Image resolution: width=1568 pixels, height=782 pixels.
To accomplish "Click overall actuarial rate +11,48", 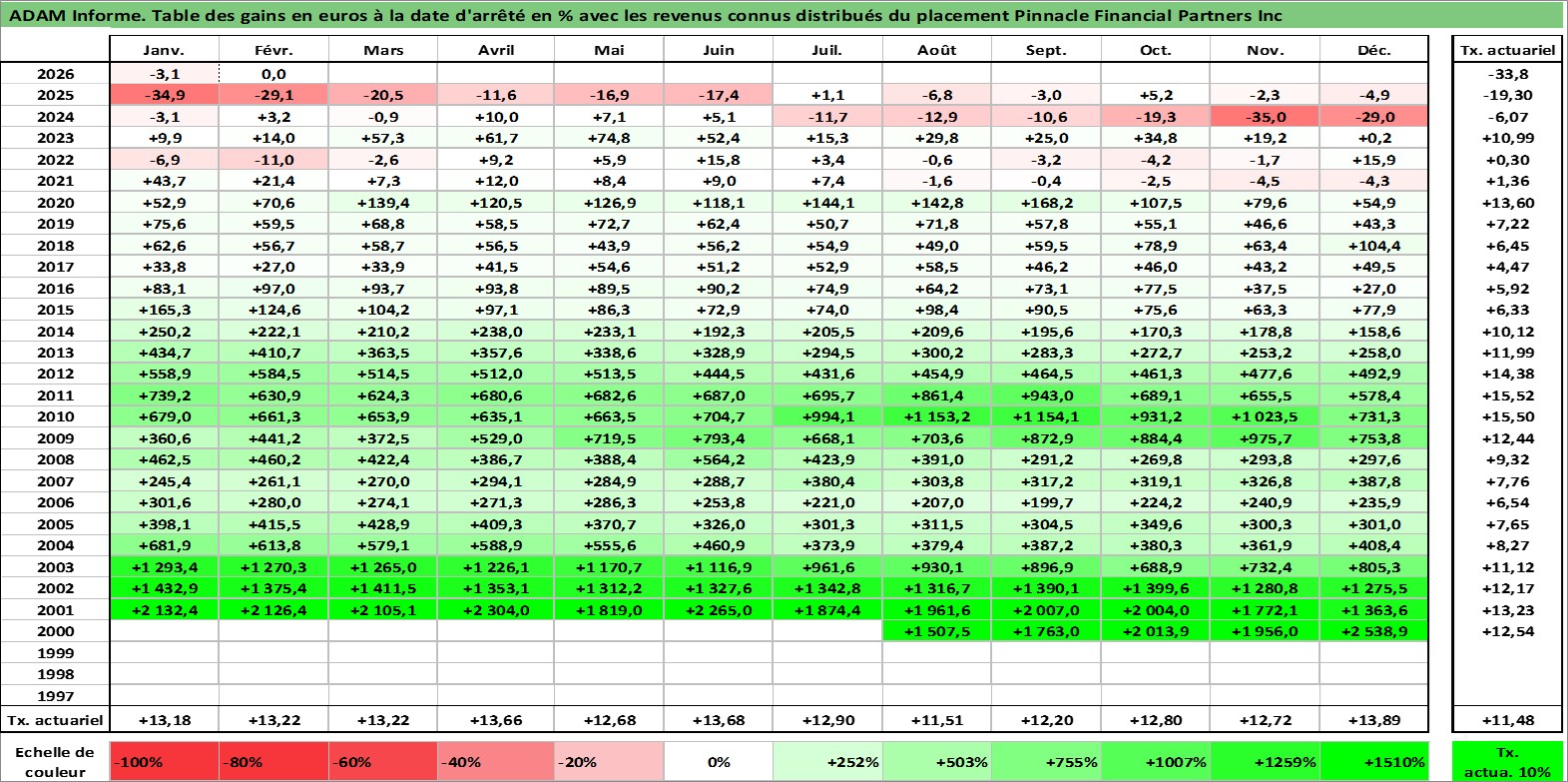I will point(1507,720).
